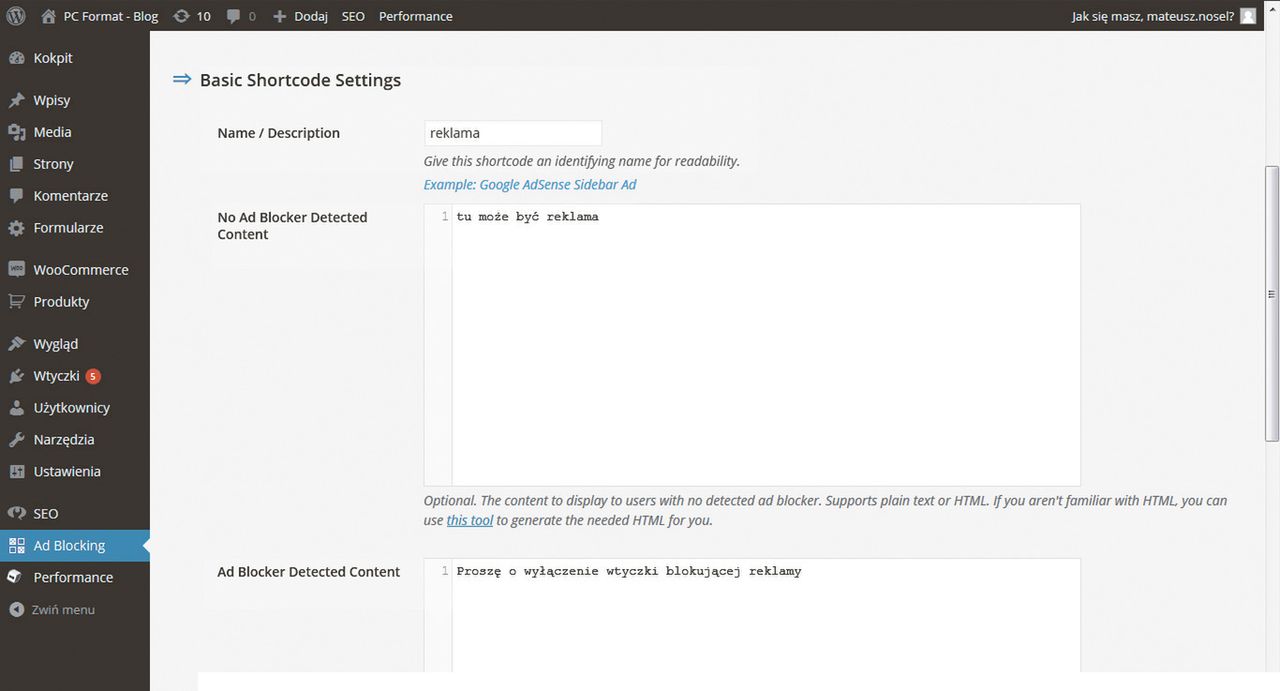
Task: Open the WooCommerce sidebar menu
Action: [80, 270]
